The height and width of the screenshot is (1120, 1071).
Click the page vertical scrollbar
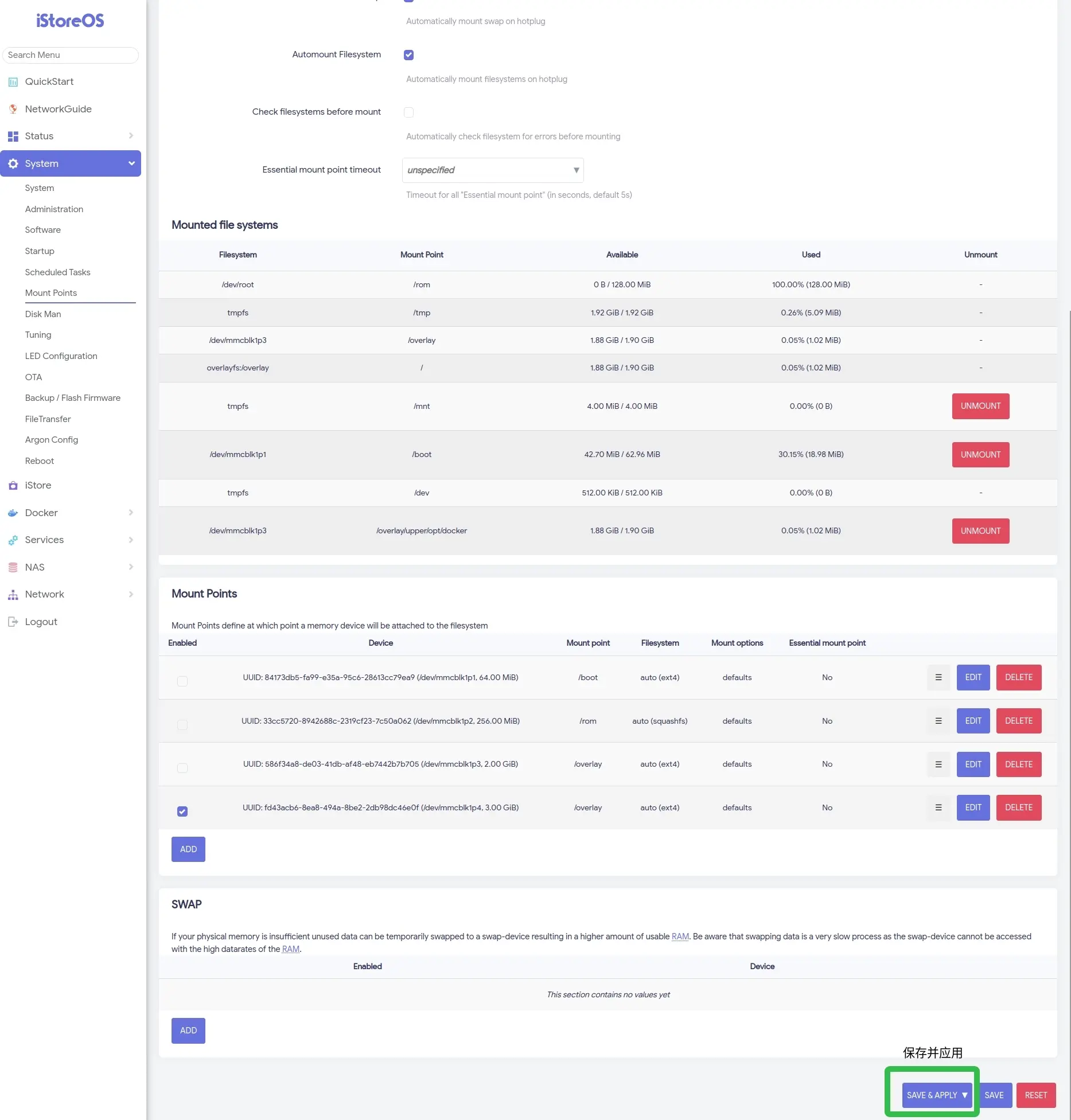1069,714
